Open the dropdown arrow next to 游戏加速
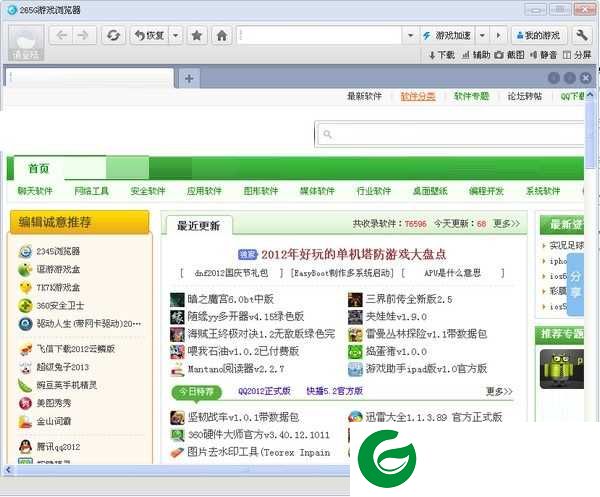 (x=482, y=36)
